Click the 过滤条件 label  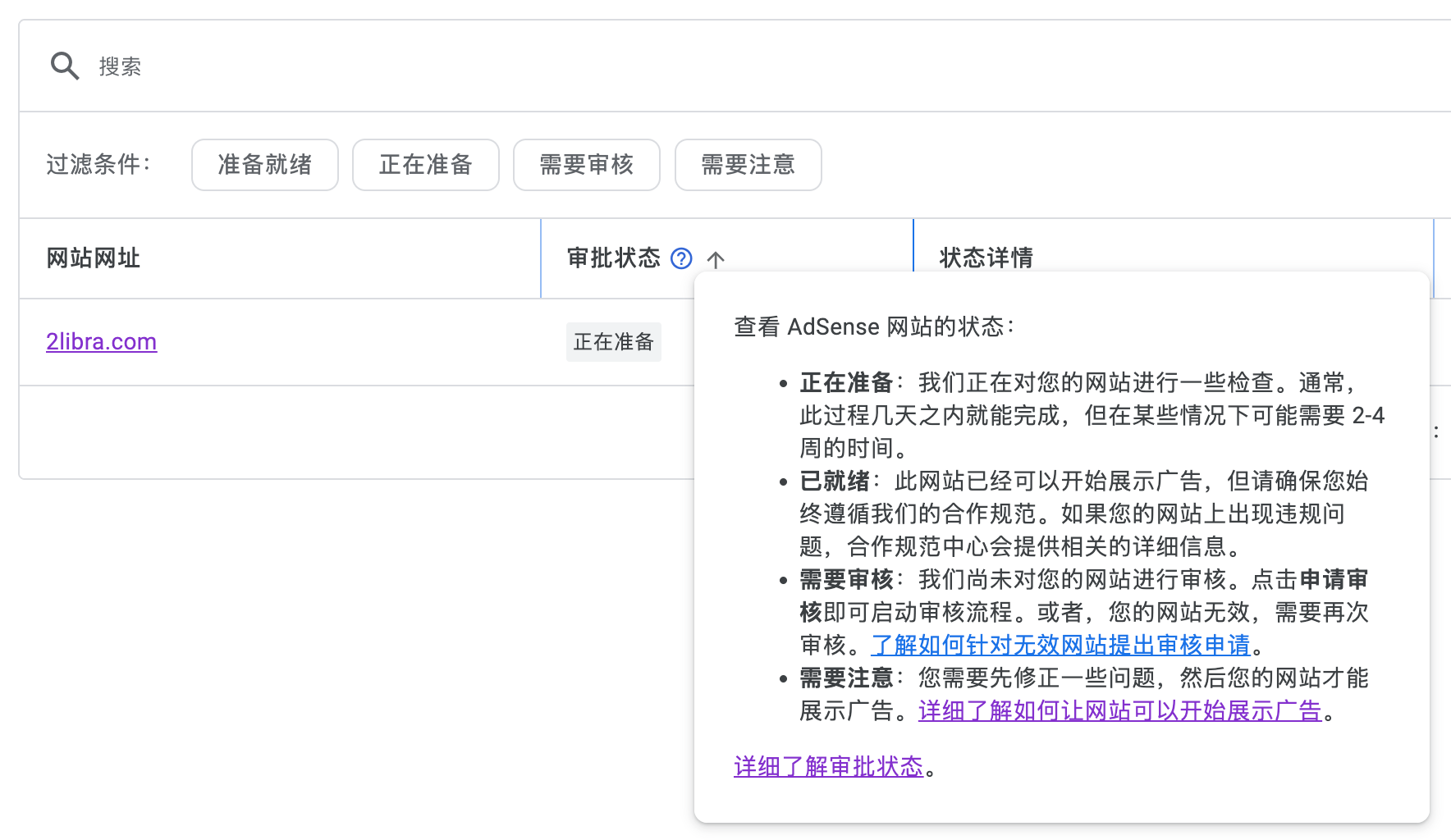pyautogui.click(x=98, y=165)
